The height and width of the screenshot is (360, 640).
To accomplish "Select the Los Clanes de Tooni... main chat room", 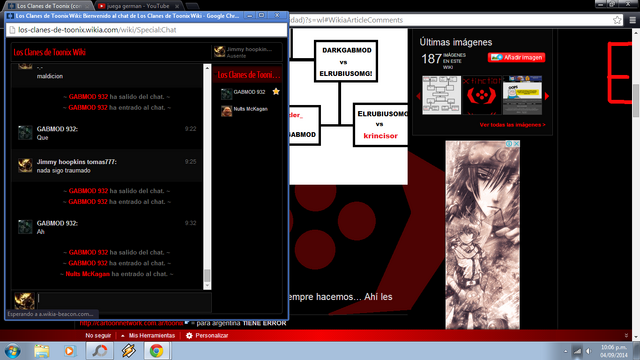I will pyautogui.click(x=248, y=75).
